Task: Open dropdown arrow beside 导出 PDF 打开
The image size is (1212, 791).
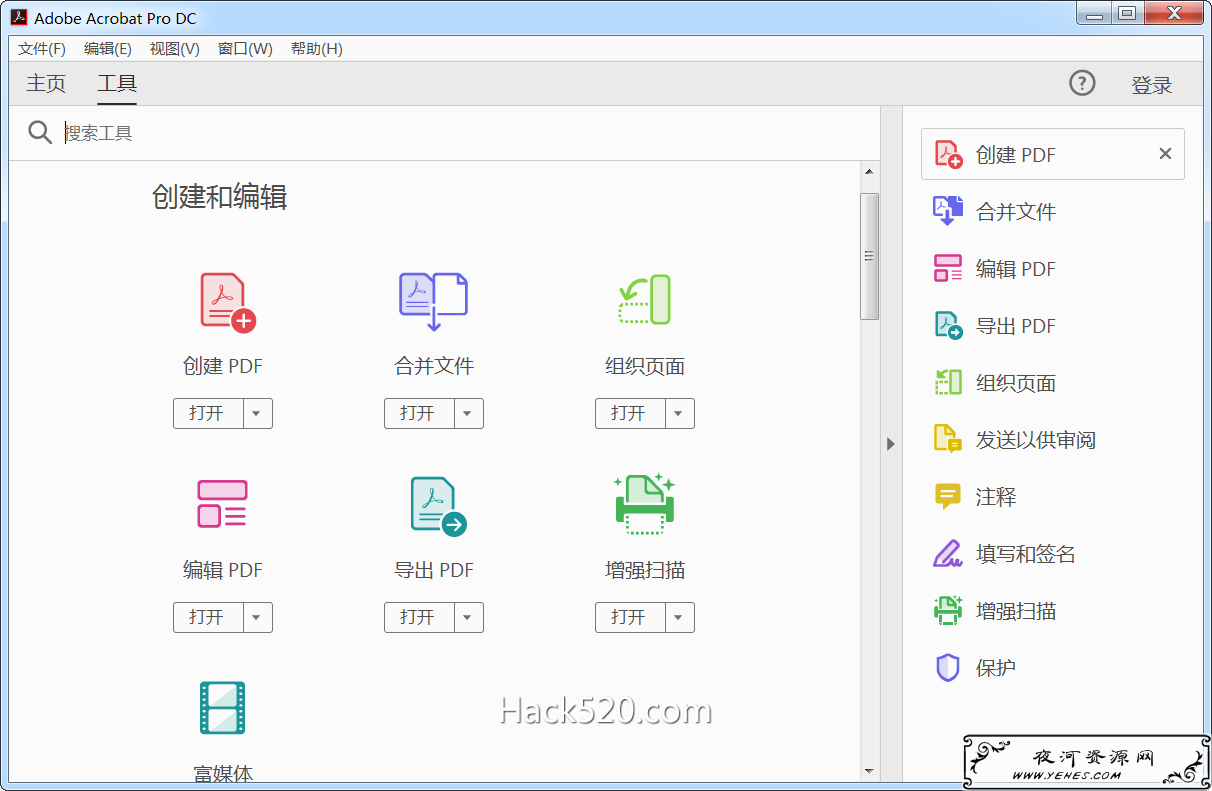Action: pos(469,617)
